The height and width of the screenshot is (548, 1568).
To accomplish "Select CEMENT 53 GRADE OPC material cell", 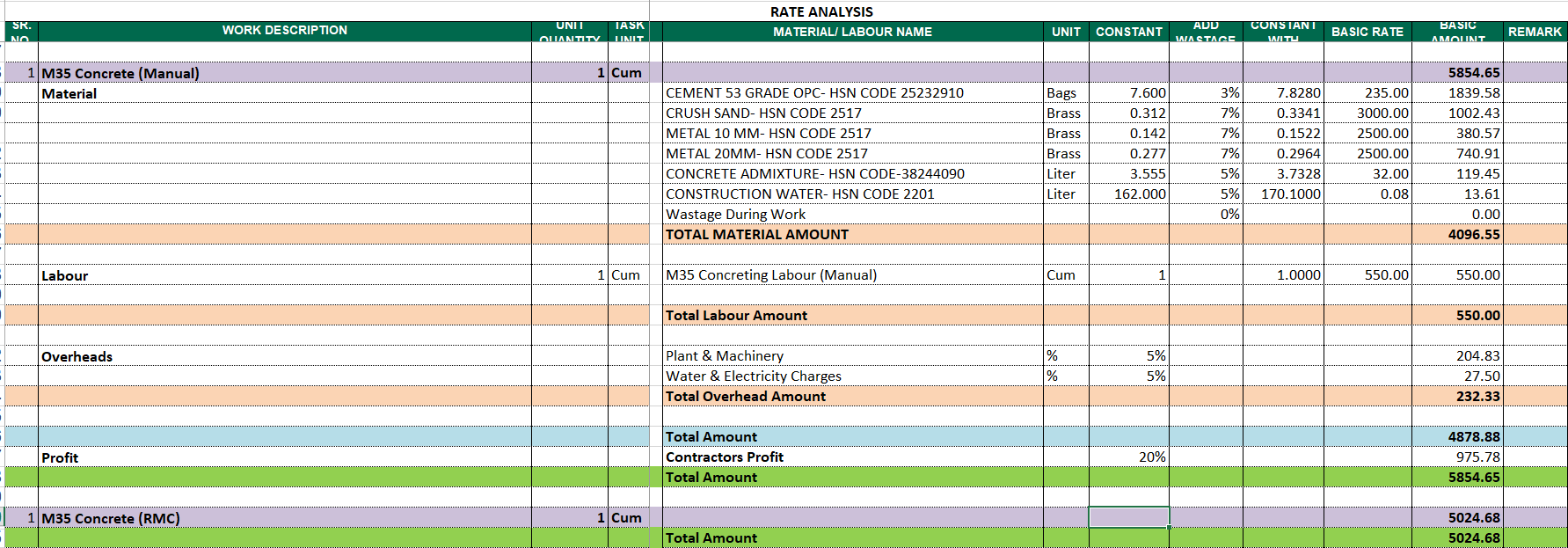I will pos(852,93).
